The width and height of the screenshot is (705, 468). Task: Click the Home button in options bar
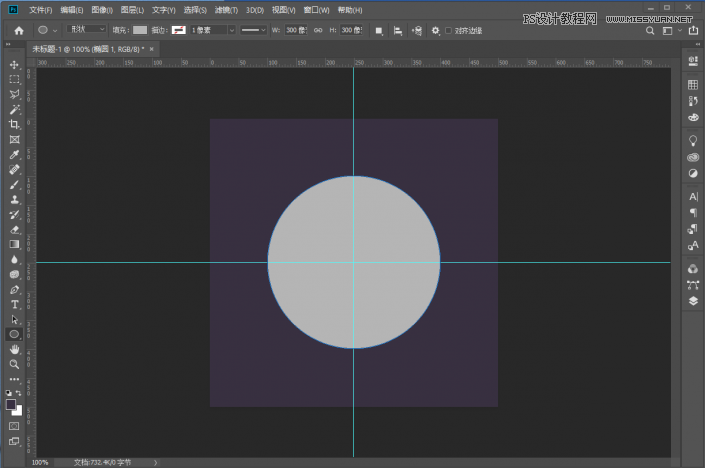[x=18, y=30]
